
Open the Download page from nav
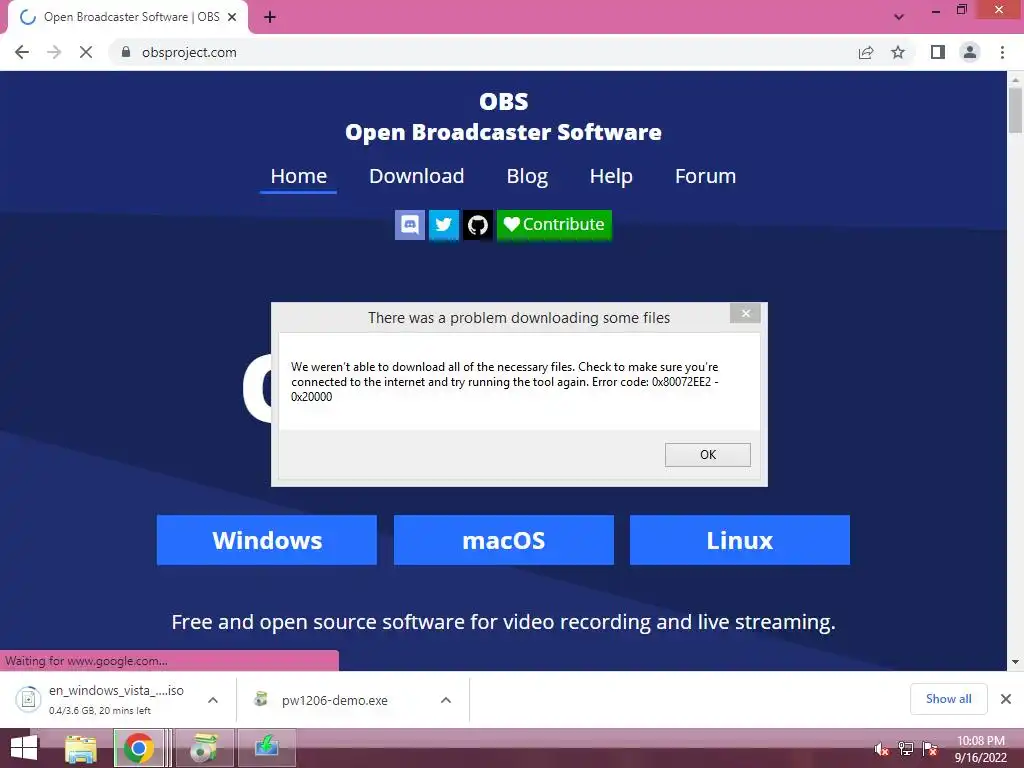(417, 176)
